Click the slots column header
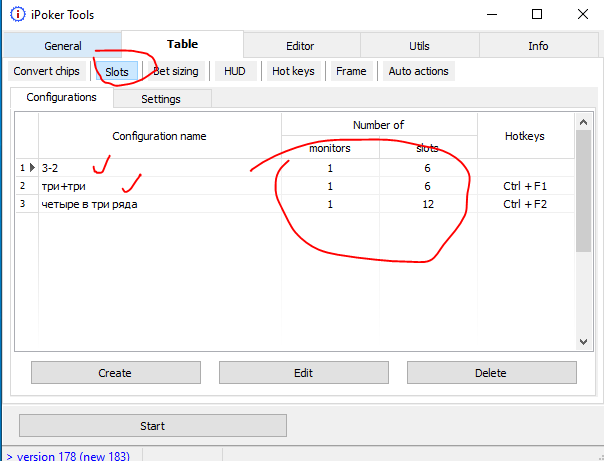The width and height of the screenshot is (604, 461). (428, 148)
